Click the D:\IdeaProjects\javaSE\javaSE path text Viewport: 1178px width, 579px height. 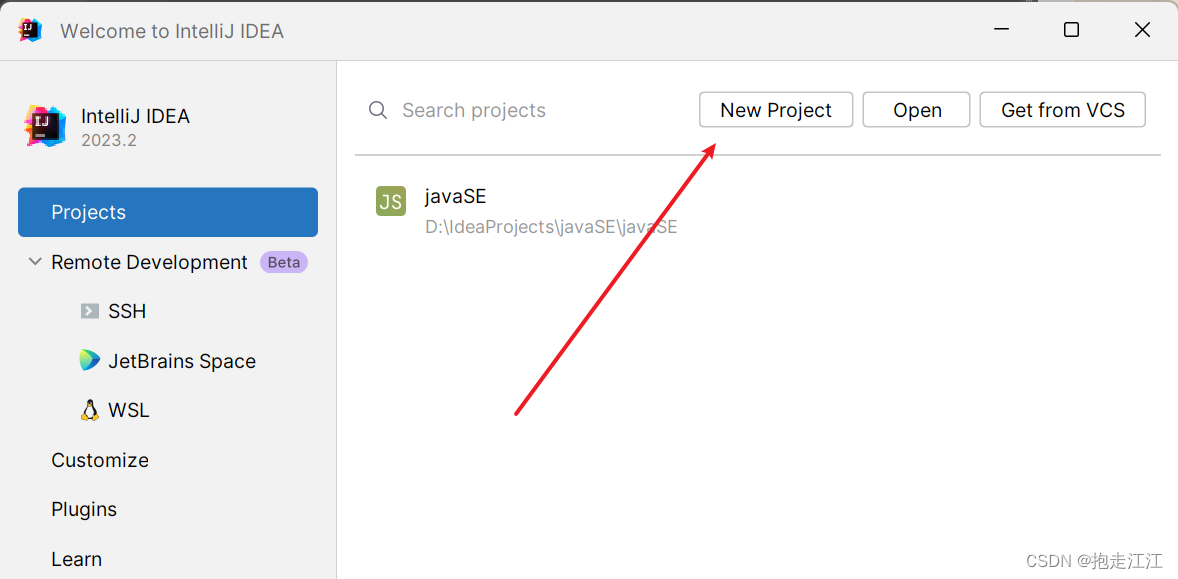pos(551,227)
